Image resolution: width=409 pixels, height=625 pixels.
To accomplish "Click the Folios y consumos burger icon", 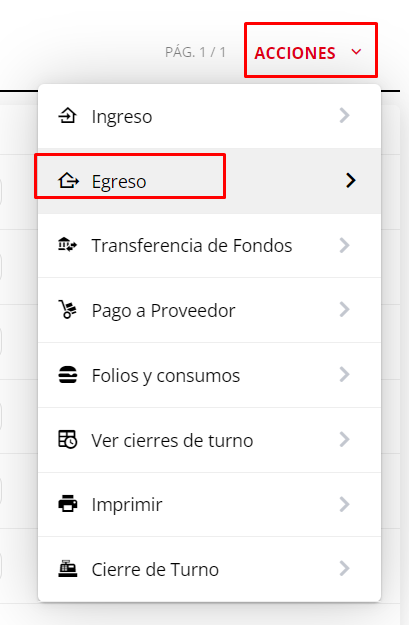I will pos(68,375).
